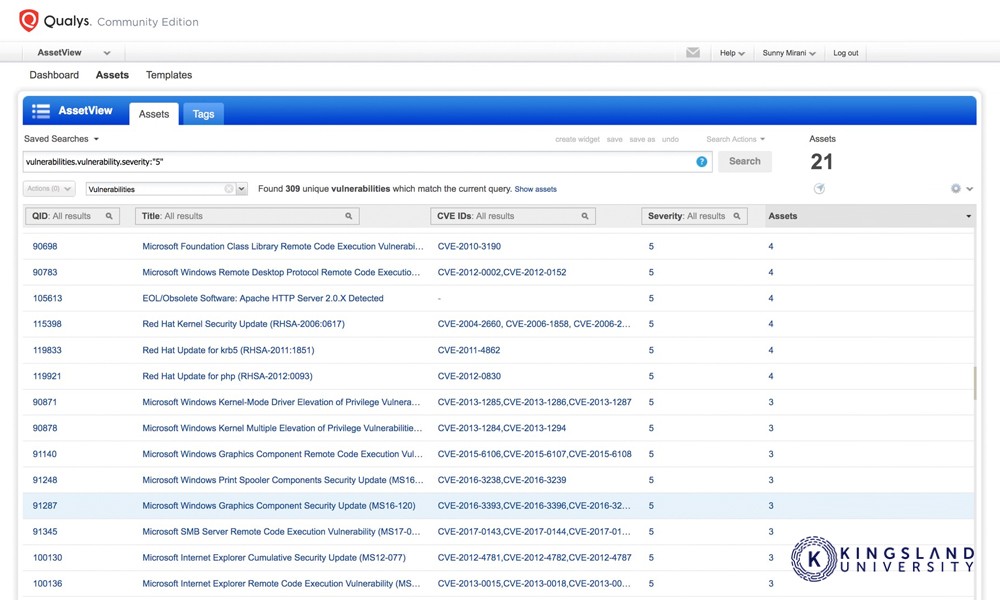Viewport: 1000px width, 600px height.
Task: Open Red Hat Kernel Security Update (RHSA-2006:0617)
Action: tap(244, 324)
